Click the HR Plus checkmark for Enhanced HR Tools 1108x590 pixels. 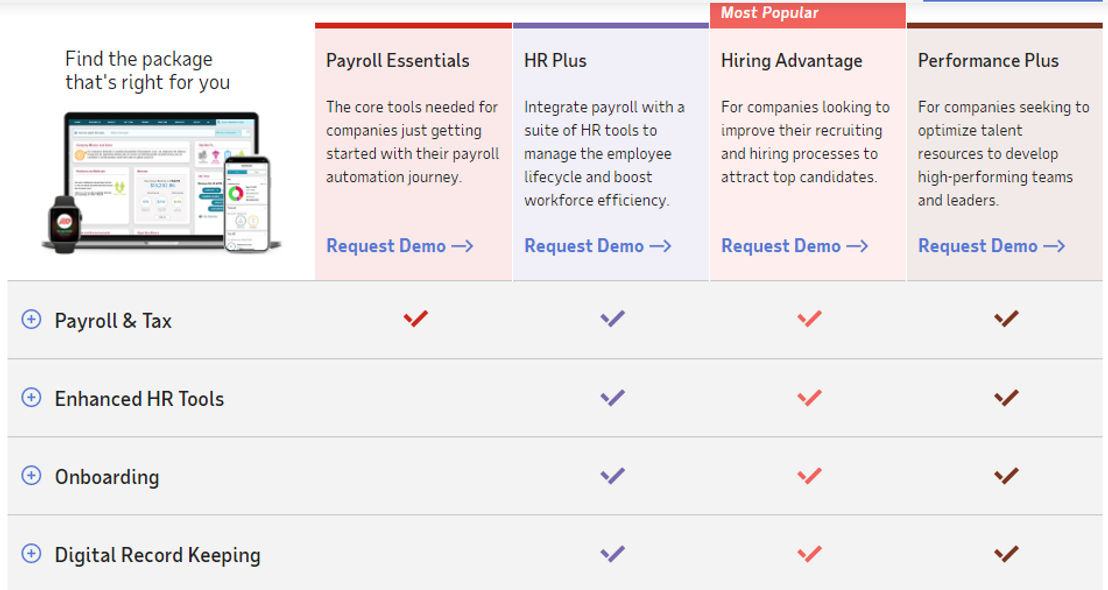[x=613, y=398]
